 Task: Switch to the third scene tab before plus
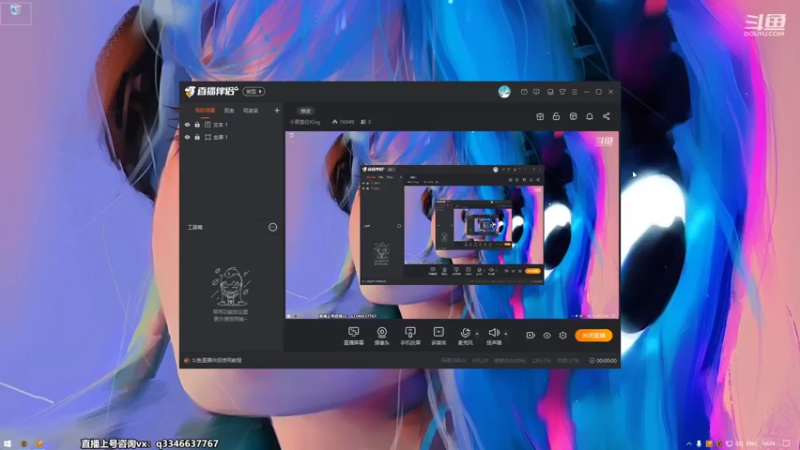point(250,111)
